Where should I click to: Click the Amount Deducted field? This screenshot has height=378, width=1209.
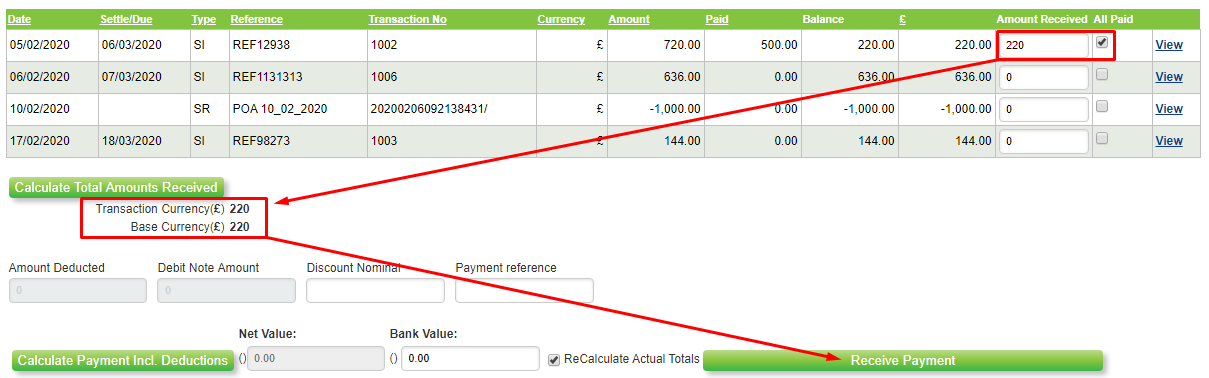[78, 290]
